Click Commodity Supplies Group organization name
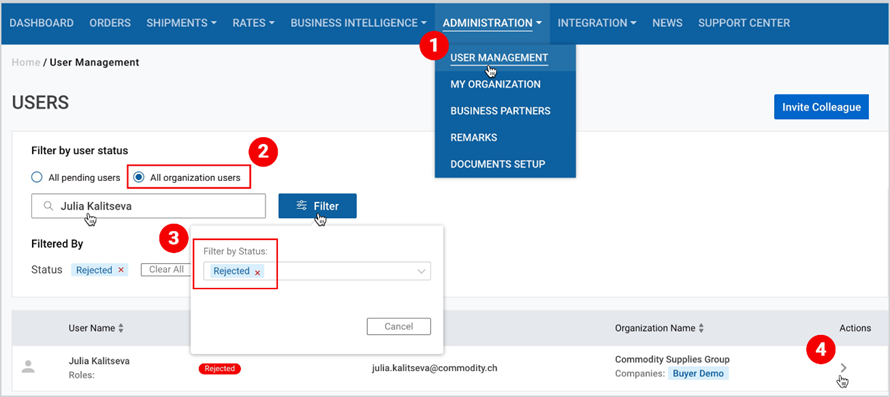The height and width of the screenshot is (397, 890). pos(672,360)
